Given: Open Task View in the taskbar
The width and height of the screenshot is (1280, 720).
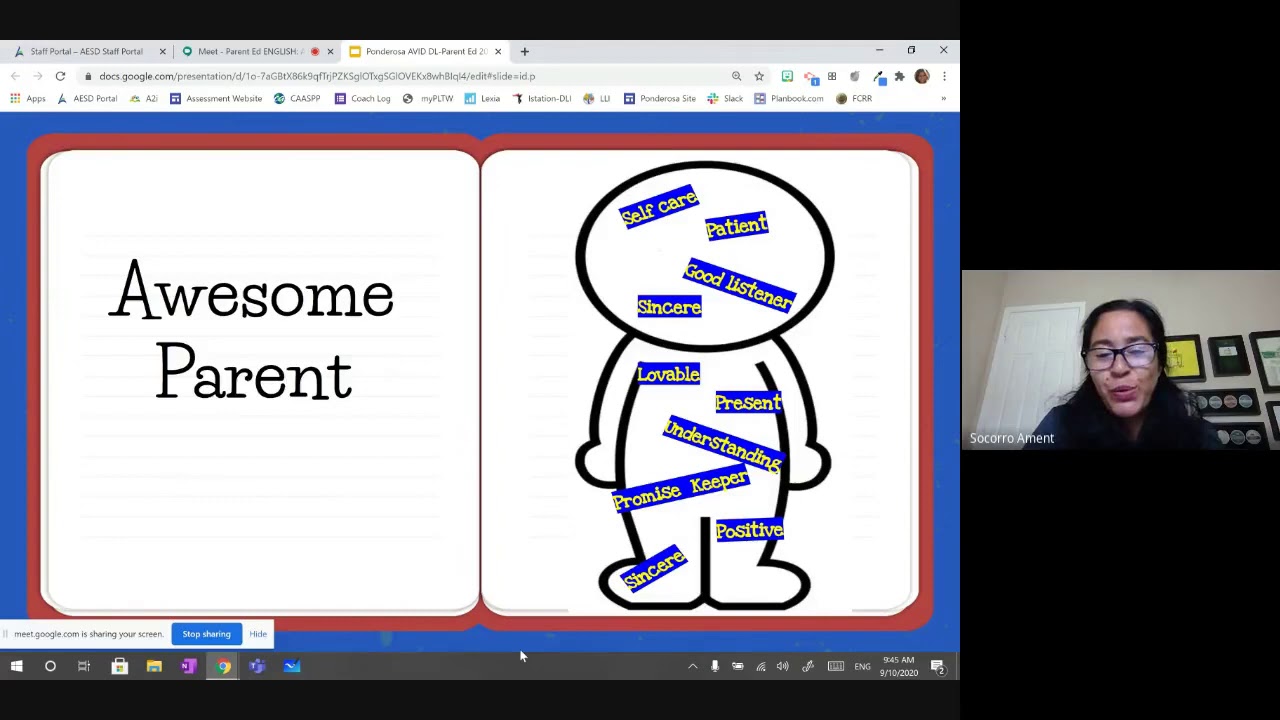Looking at the screenshot, I should click(84, 667).
